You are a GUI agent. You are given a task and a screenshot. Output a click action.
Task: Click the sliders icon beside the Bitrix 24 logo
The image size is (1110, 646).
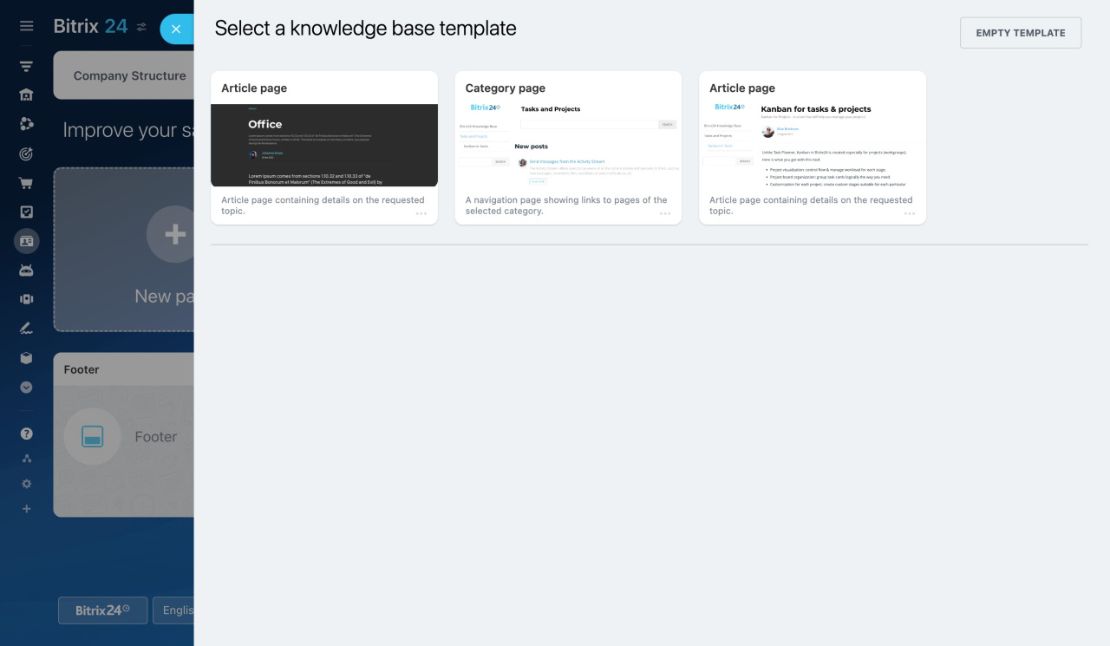coord(142,27)
